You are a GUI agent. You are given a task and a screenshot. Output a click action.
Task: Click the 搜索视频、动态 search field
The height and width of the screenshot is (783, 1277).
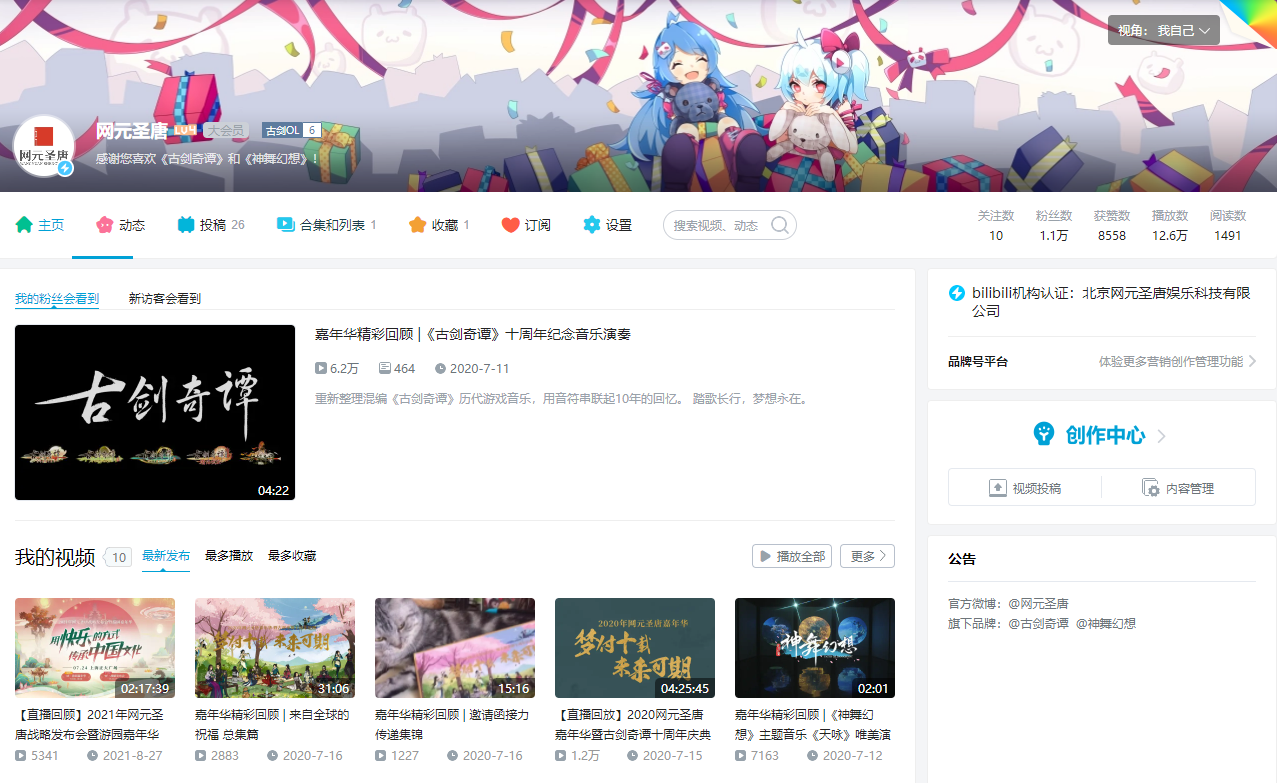pyautogui.click(x=716, y=225)
